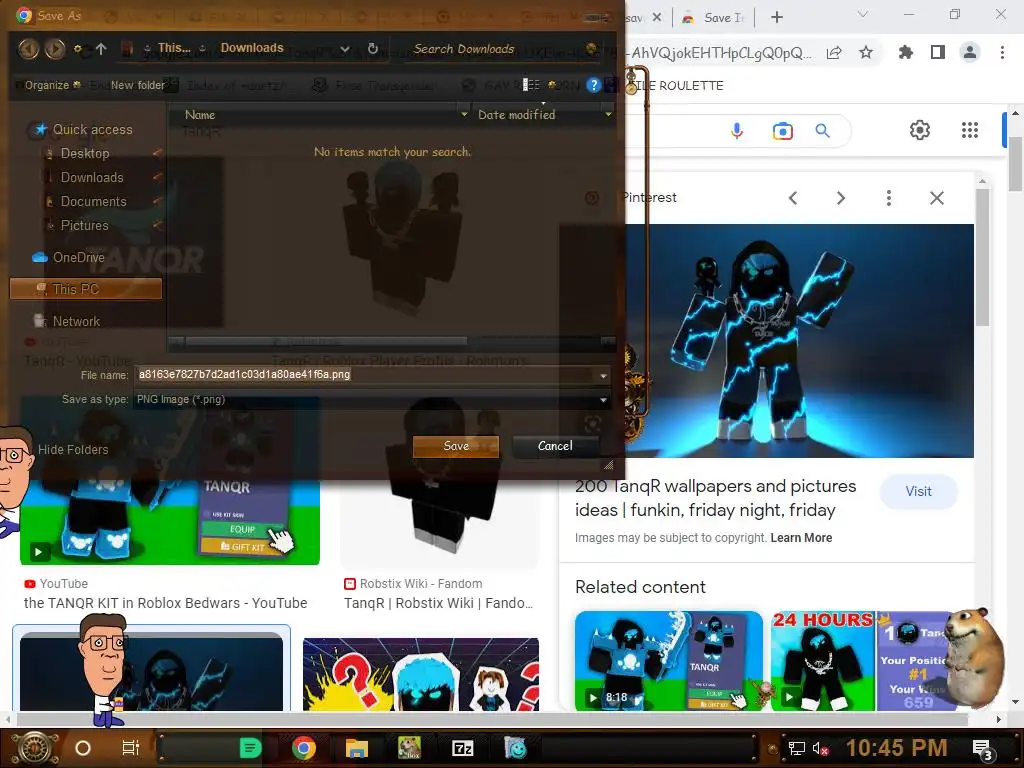Select Downloads in Quick access
Screen dimensions: 1024x768
coord(91,178)
